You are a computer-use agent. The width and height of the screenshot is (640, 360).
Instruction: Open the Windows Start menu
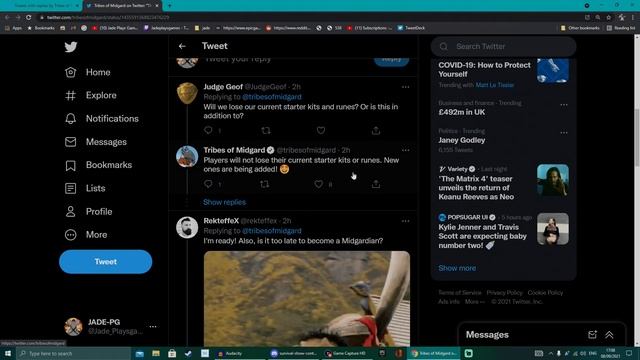[x=8, y=353]
